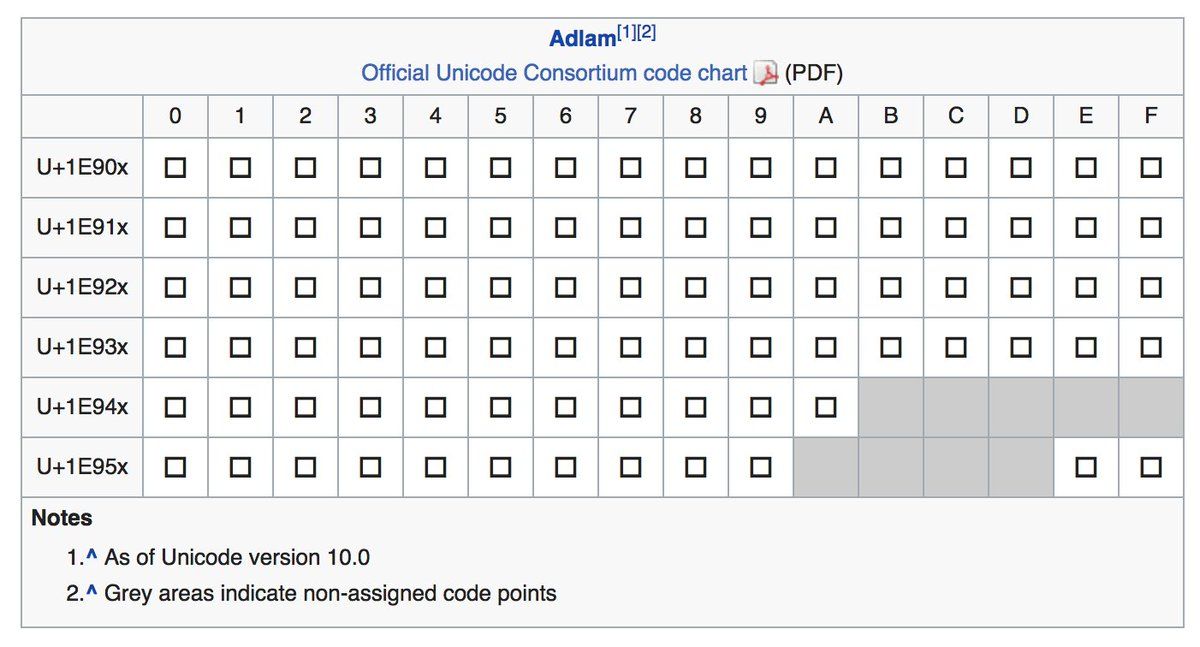Select glyph box at U+1E90x column F
The height and width of the screenshot is (647, 1200).
(1151, 168)
